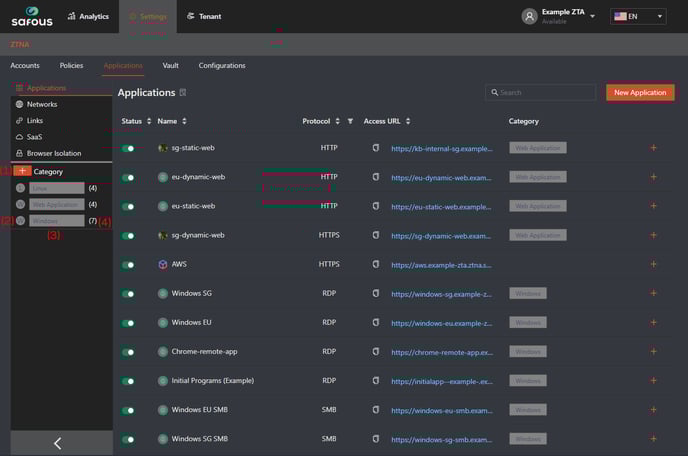688x456 pixels.
Task: Expand the Example ZTA account menu
Action: [x=592, y=16]
